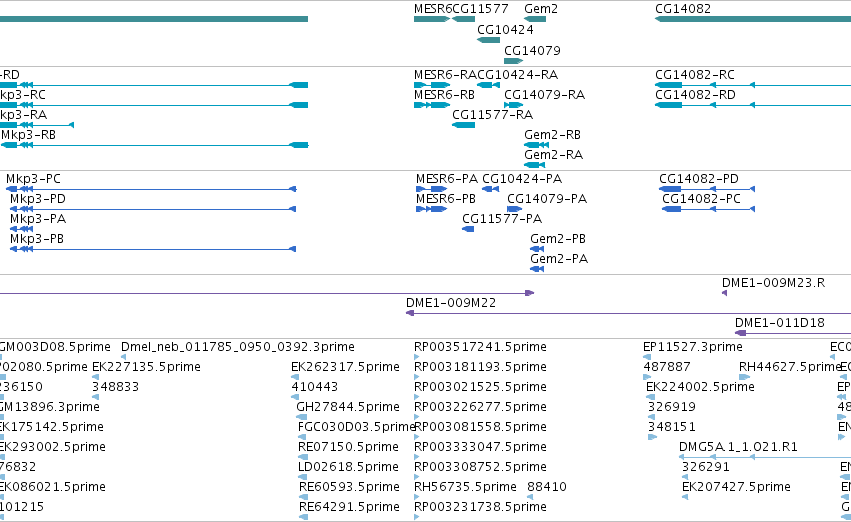Select CDS Mkp3-PA
Screen dimensions: 851x522
pos(22,229)
